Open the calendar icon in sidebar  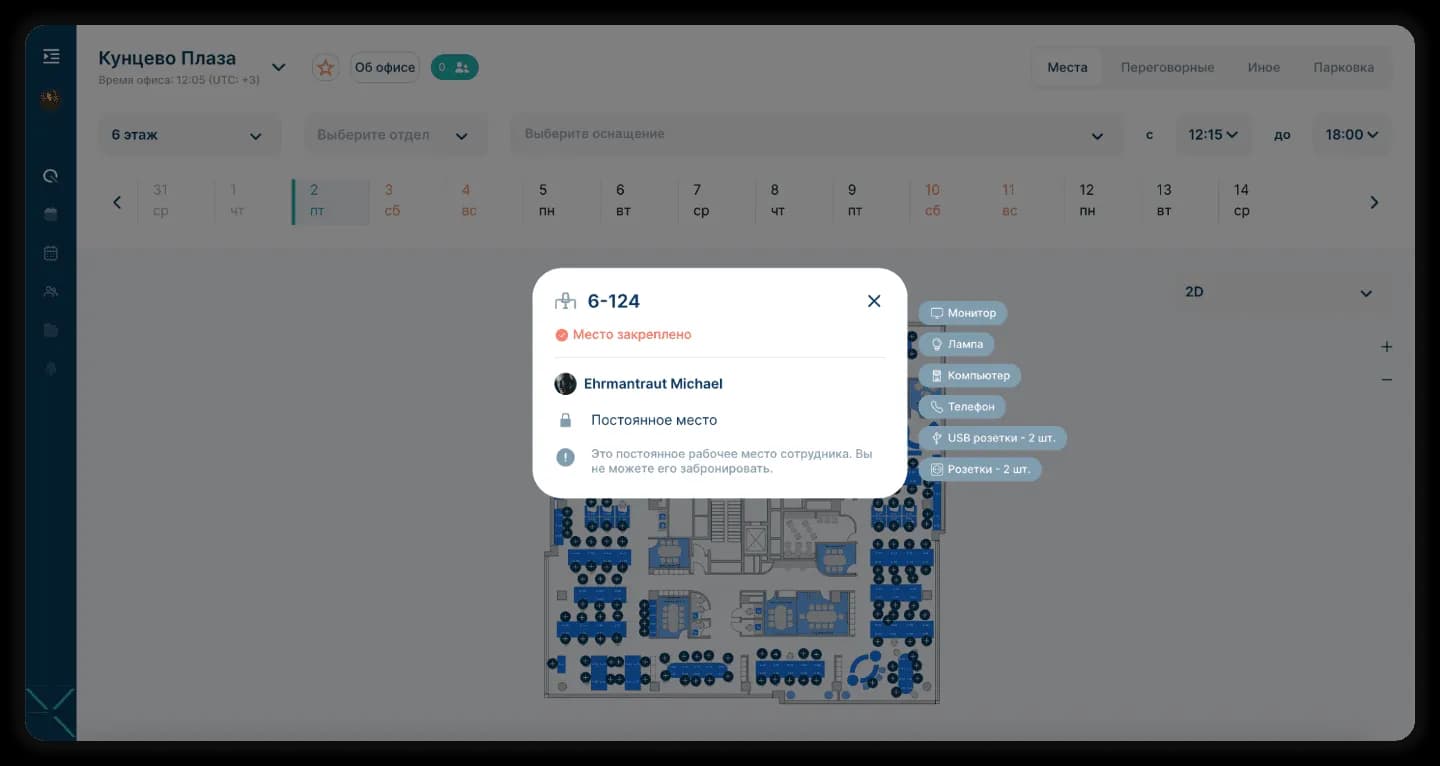(x=51, y=253)
